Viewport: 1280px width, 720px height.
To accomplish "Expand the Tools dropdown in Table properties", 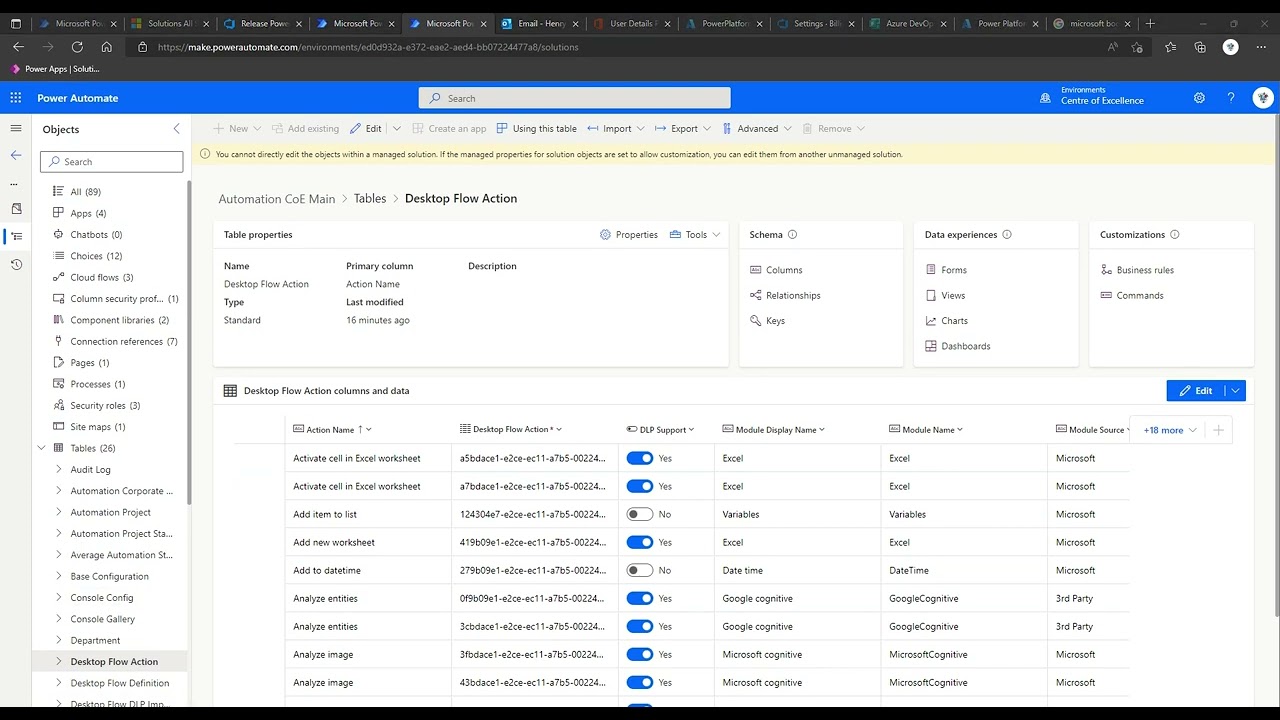I will [x=695, y=235].
